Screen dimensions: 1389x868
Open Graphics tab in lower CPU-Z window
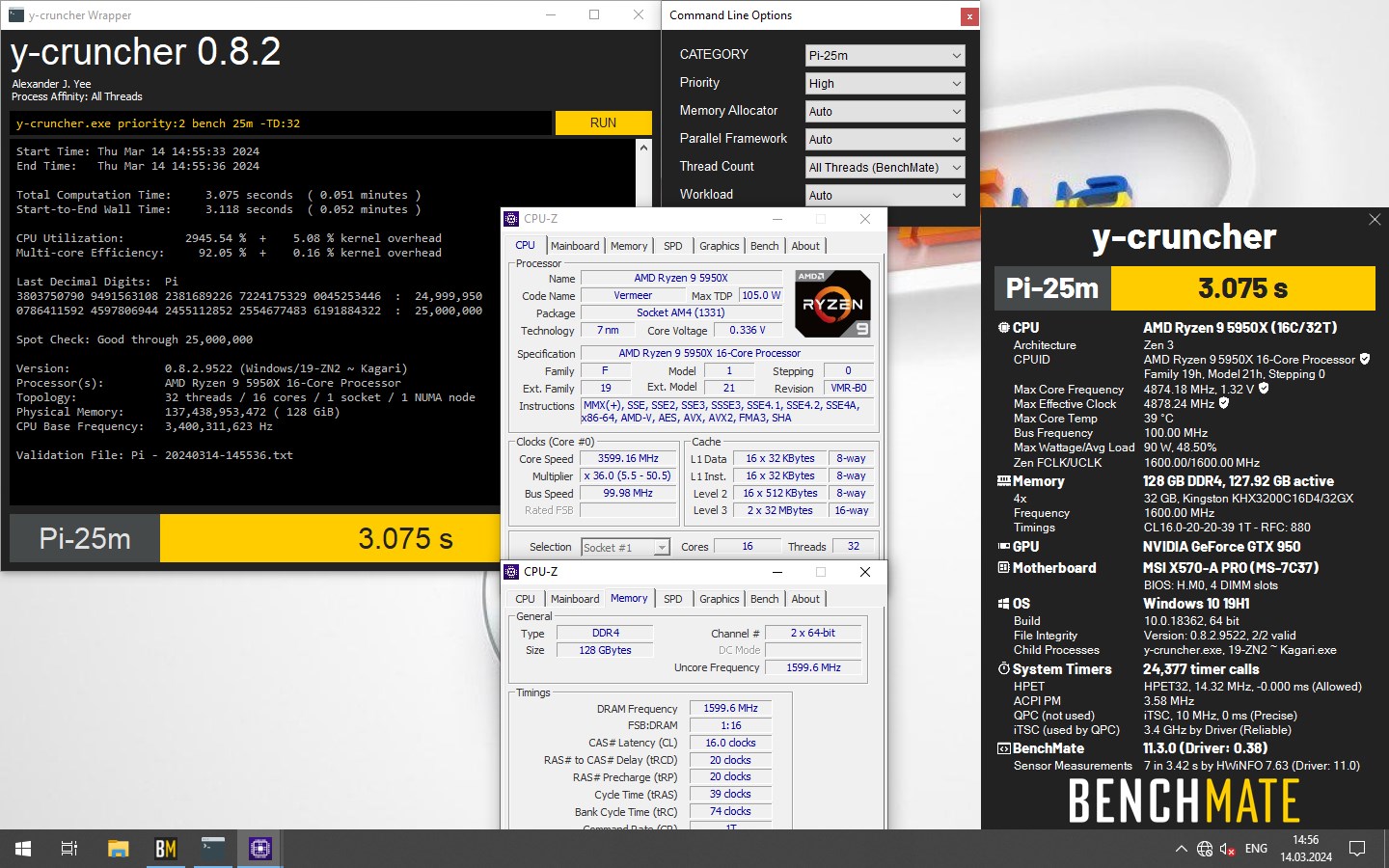click(x=720, y=599)
